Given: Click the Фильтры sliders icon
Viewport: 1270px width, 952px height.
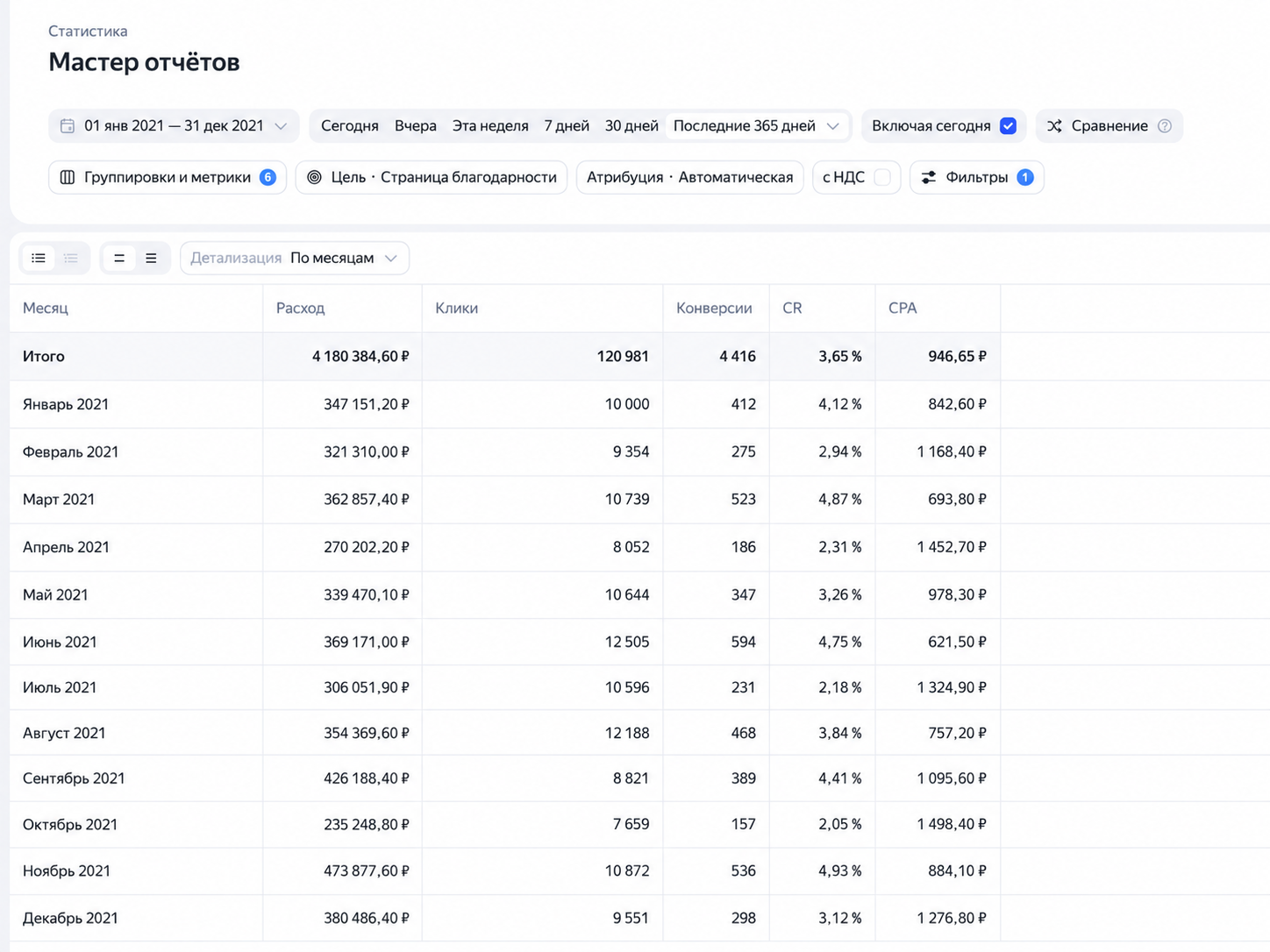Looking at the screenshot, I should click(929, 177).
